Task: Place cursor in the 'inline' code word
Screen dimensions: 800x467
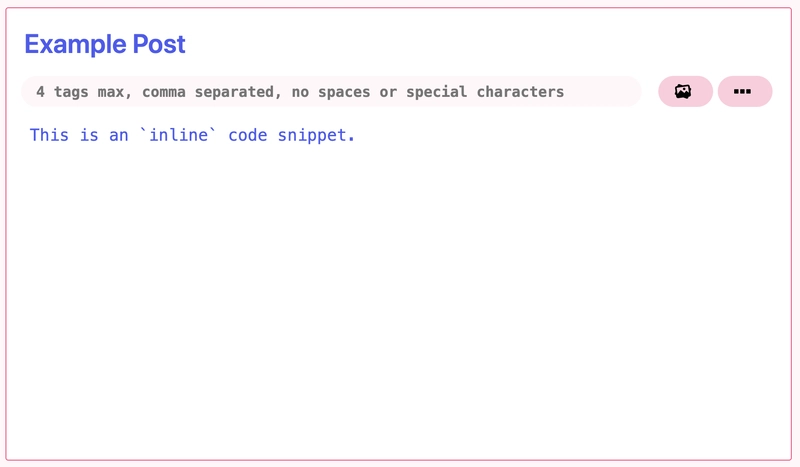Action: (x=178, y=135)
